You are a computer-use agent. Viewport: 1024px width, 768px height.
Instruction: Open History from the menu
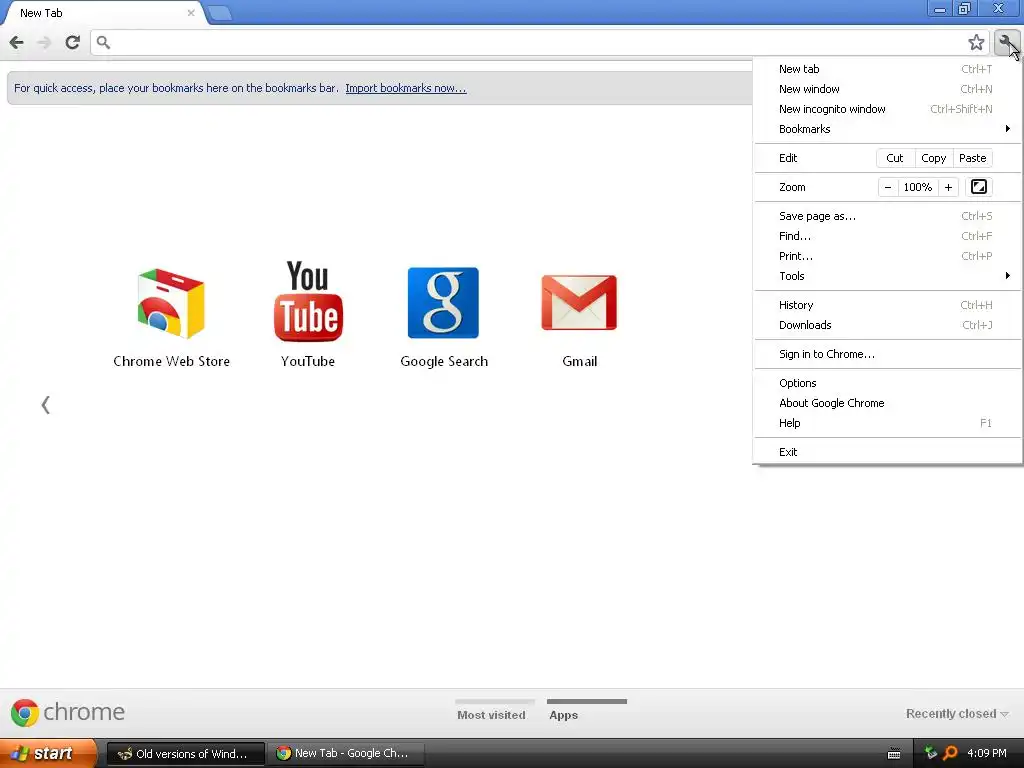tap(888, 305)
